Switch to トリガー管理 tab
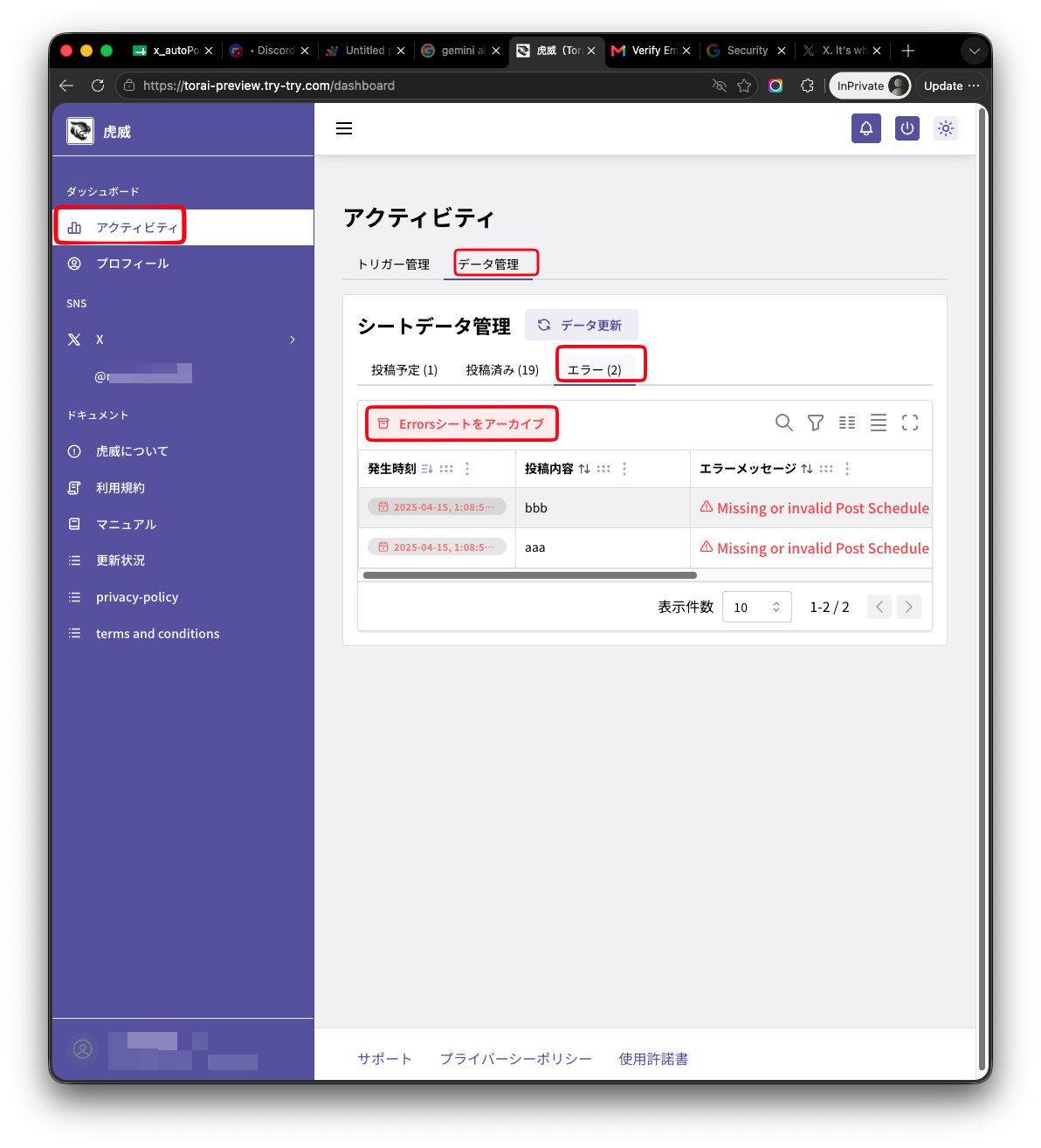Screen dimensions: 1041x1148 393,264
